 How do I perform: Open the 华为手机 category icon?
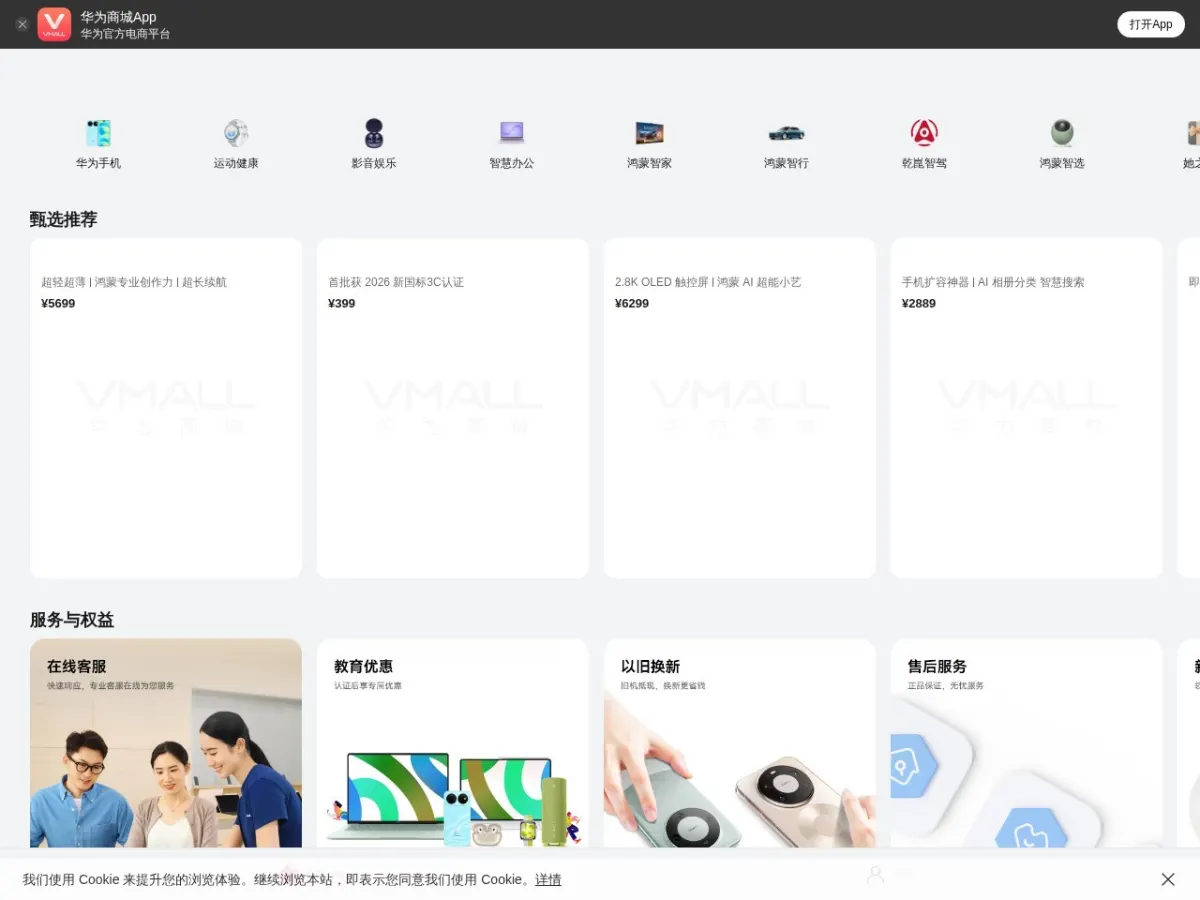pos(98,133)
